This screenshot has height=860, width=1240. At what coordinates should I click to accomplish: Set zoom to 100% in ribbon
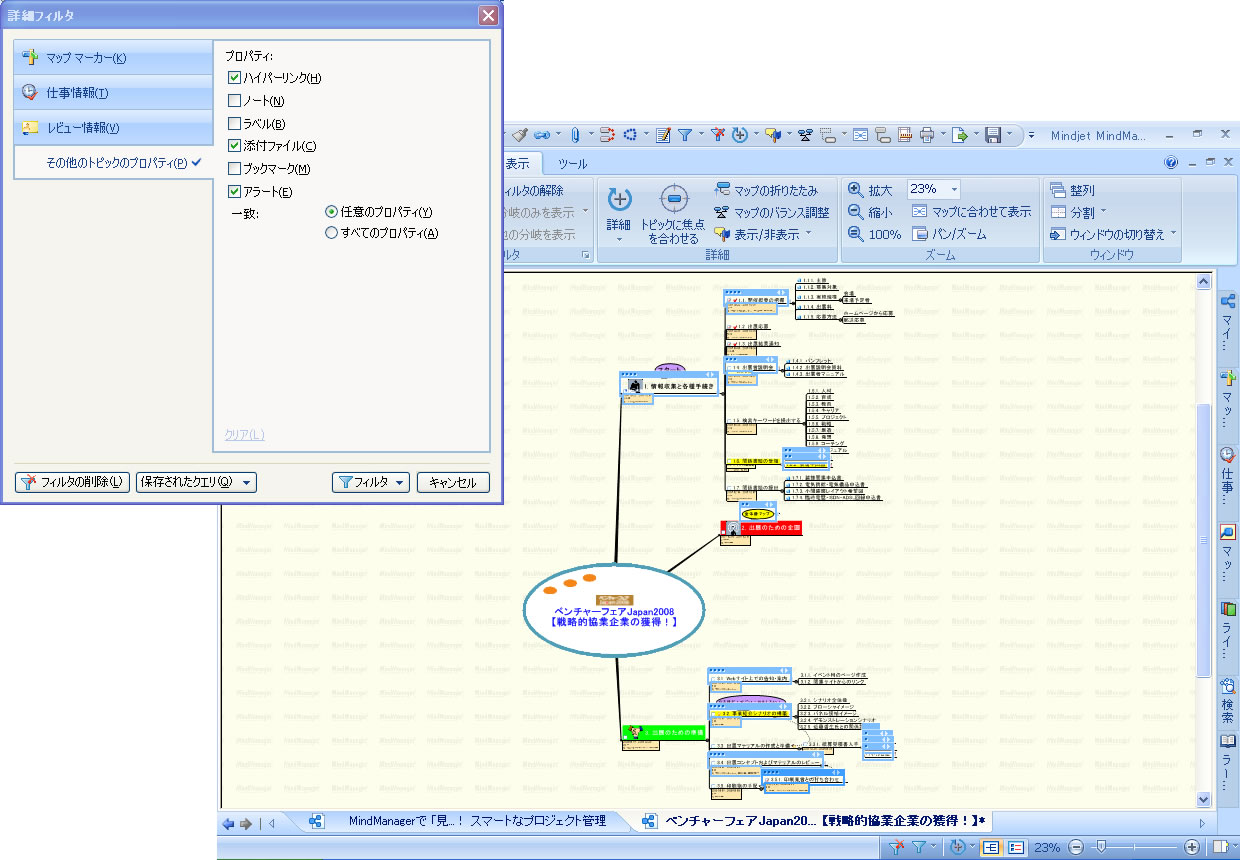(875, 234)
